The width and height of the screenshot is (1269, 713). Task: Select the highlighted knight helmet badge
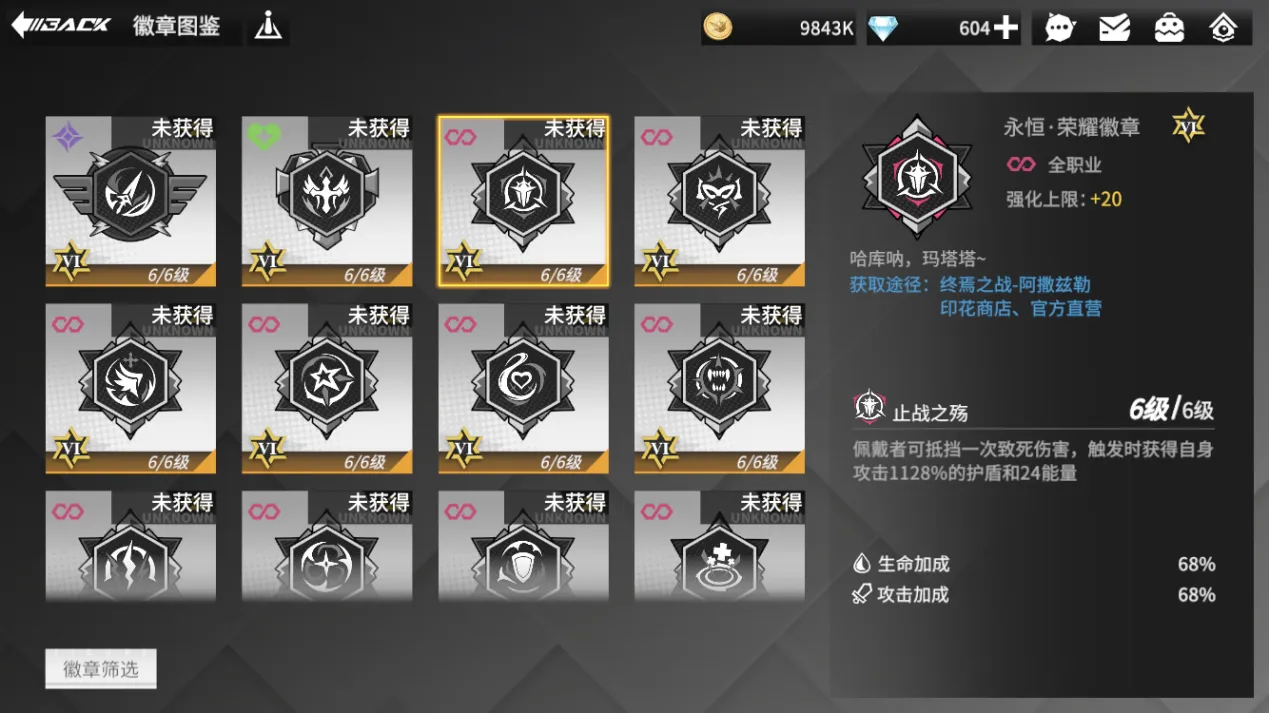(x=523, y=201)
